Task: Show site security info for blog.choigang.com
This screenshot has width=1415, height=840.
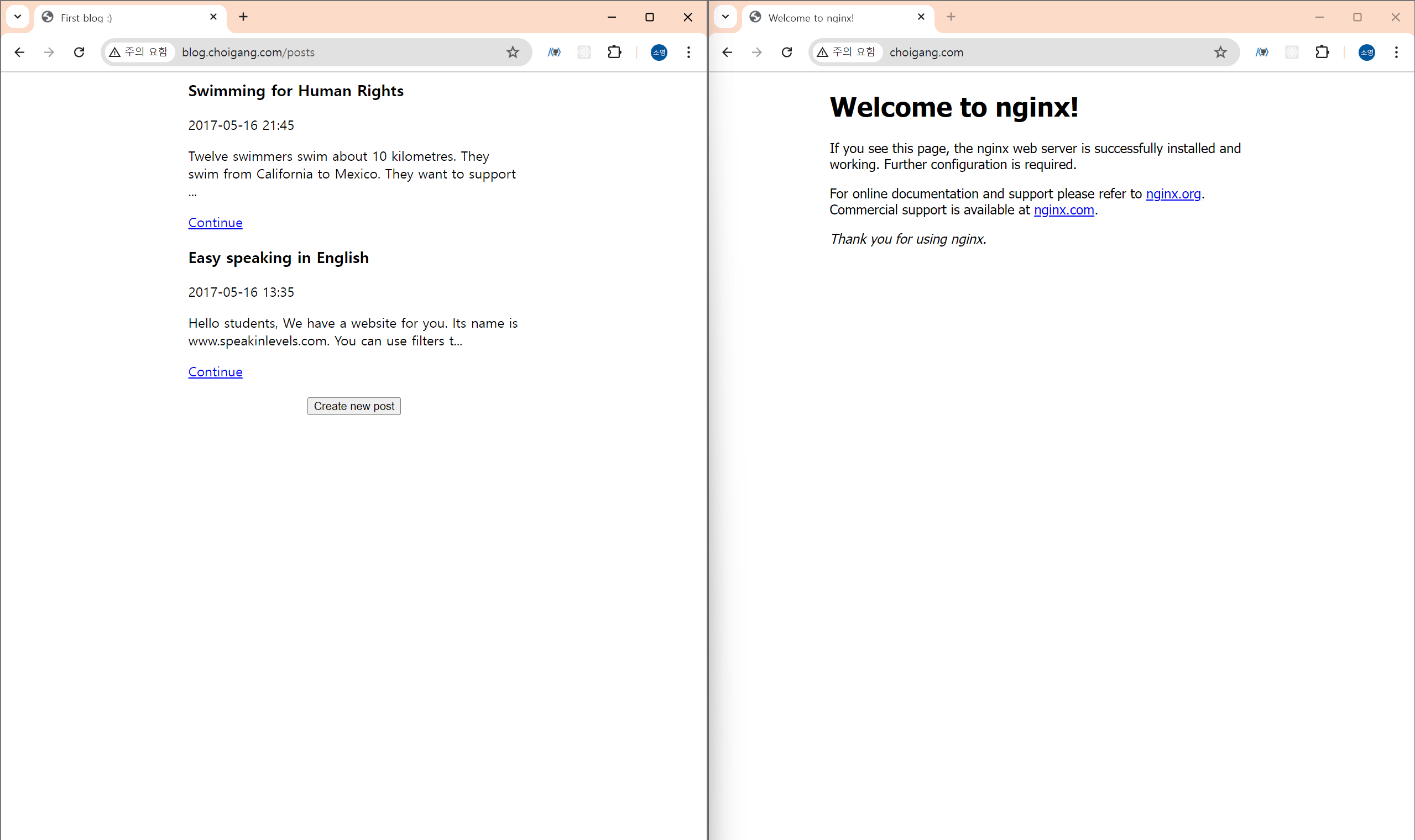Action: 139,52
